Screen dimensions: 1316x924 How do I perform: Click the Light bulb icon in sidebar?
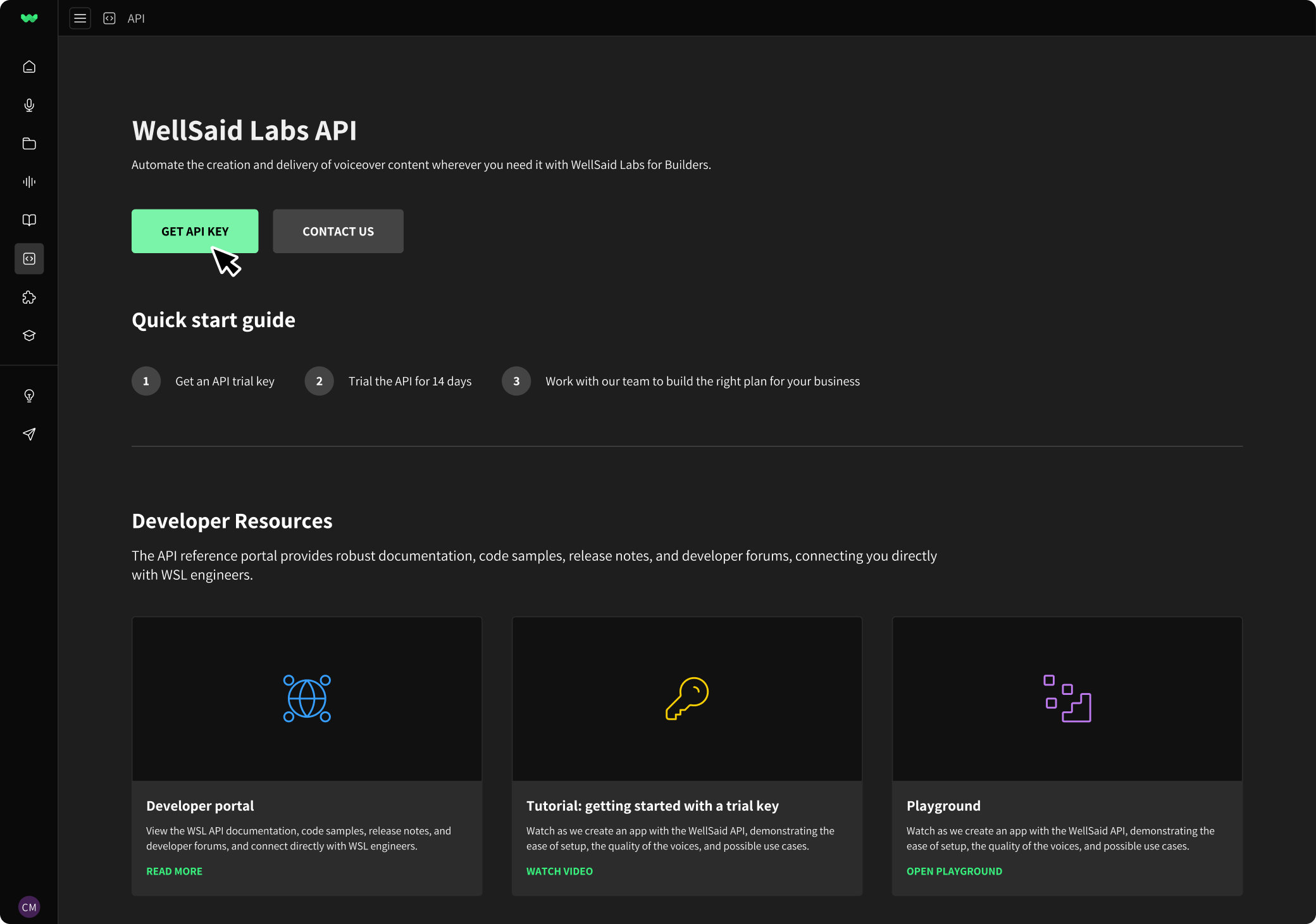[29, 396]
